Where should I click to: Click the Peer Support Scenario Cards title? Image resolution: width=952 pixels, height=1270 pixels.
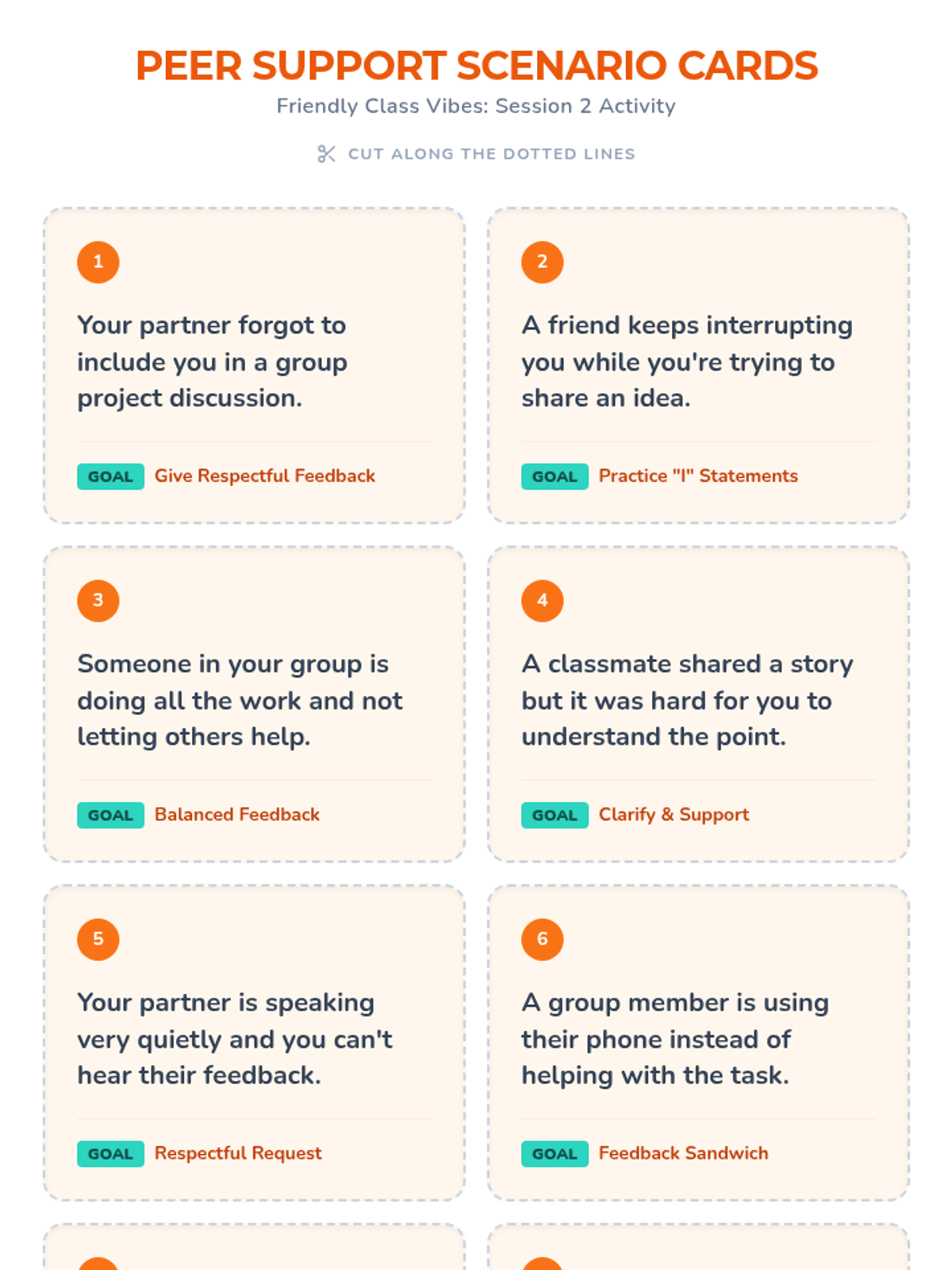tap(476, 66)
